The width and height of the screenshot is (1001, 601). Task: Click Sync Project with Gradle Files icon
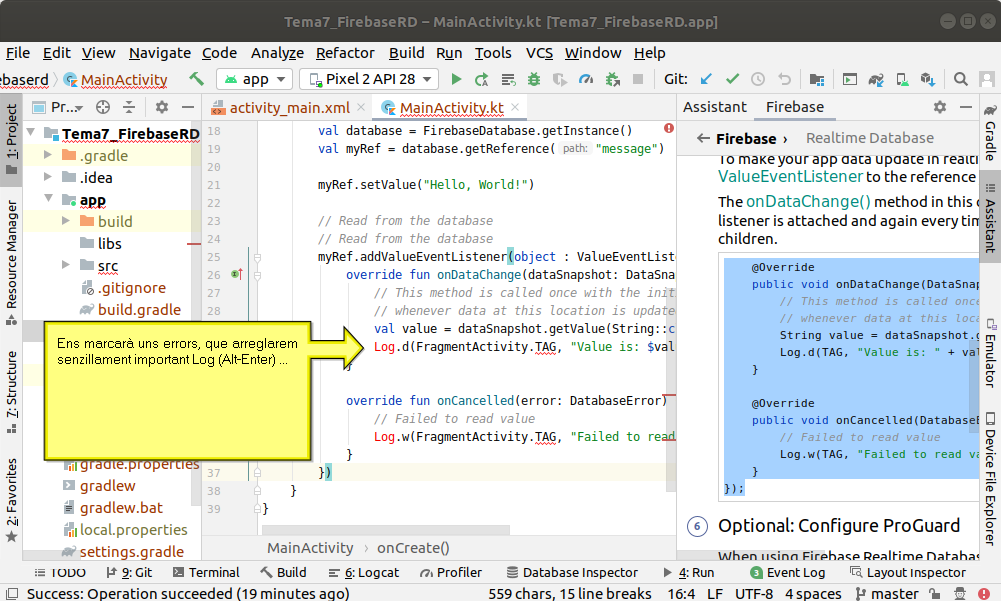click(x=876, y=79)
